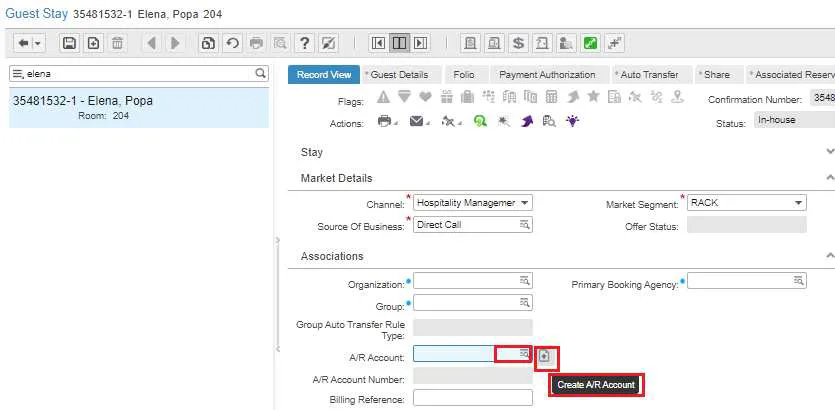Open lookup for Primary Booking Agency field
Screen dimensions: 835x410
tap(798, 280)
